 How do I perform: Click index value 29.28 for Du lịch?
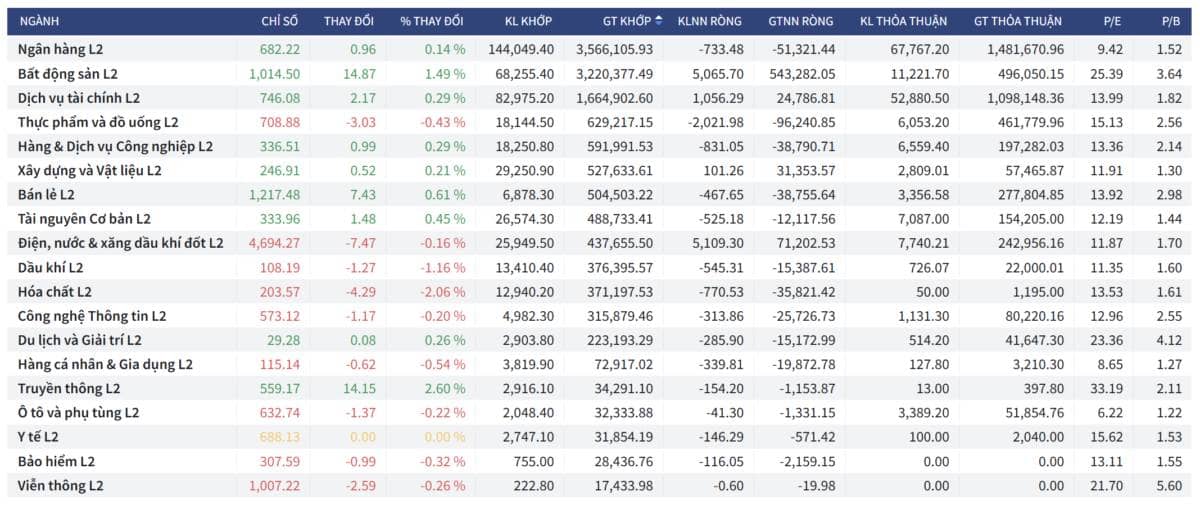point(284,340)
